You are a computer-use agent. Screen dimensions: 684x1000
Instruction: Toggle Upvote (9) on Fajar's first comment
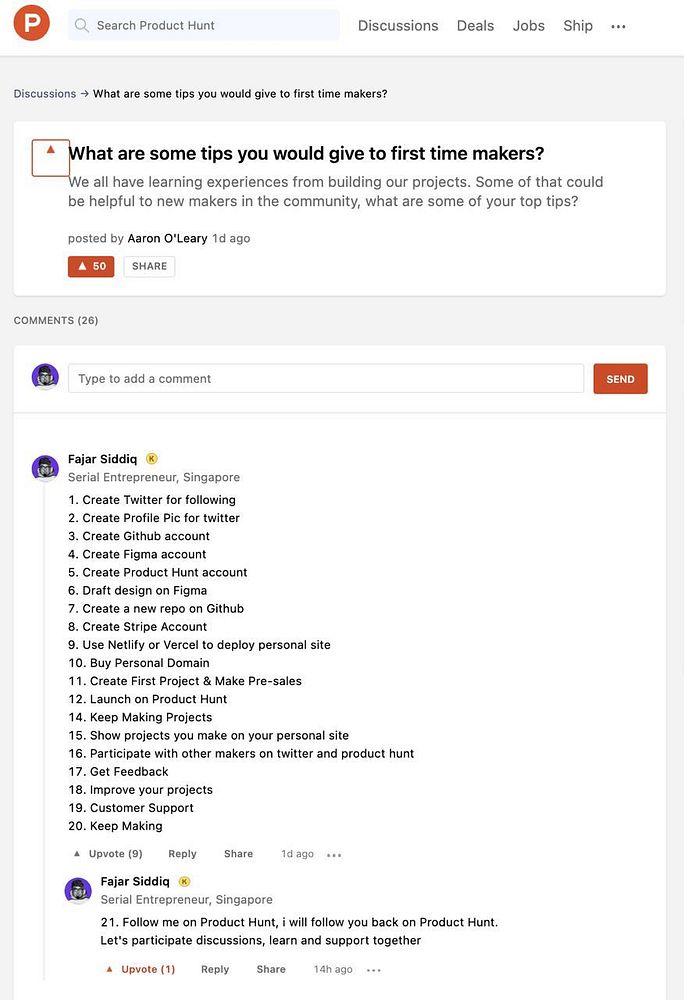coord(108,854)
